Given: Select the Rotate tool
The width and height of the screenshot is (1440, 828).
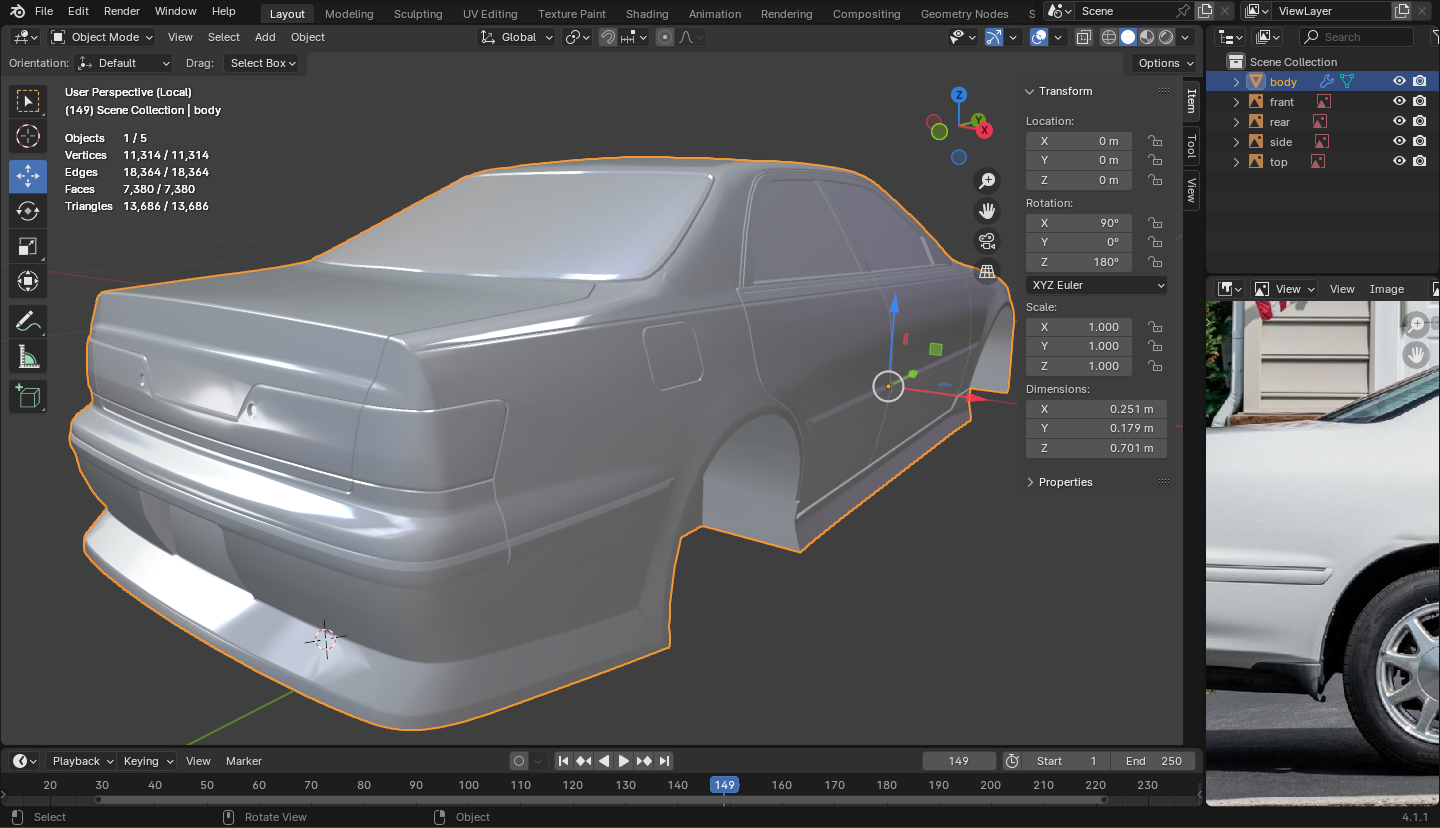Looking at the screenshot, I should 28,211.
